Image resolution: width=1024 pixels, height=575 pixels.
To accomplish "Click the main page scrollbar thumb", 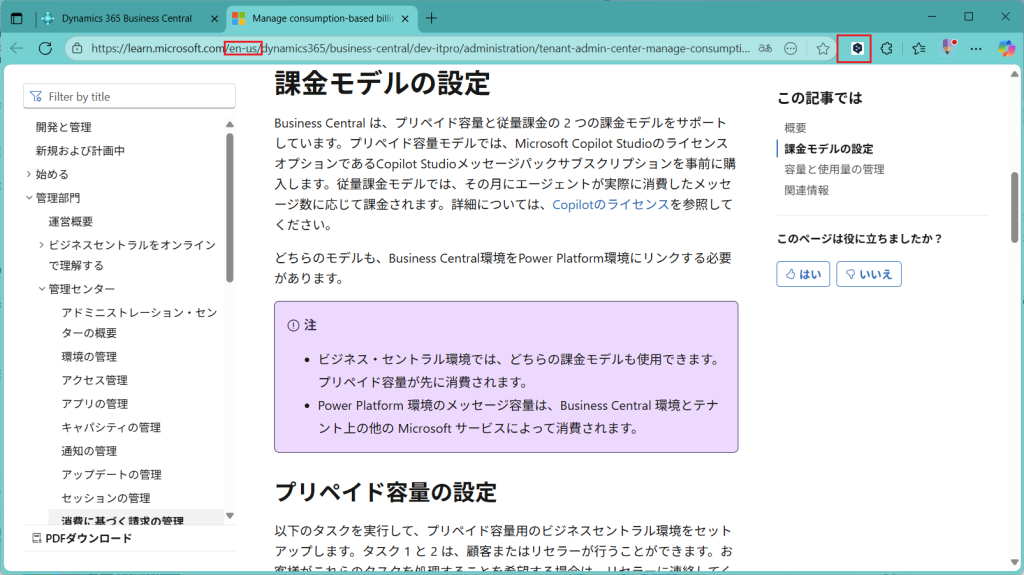I will (1014, 208).
